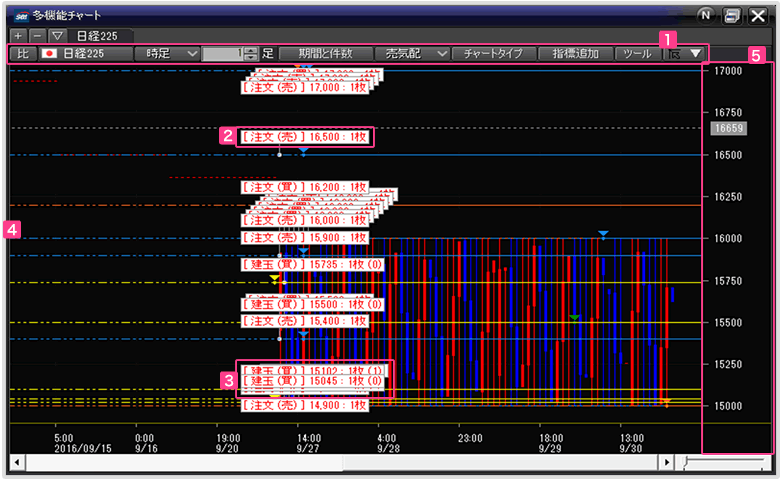The width and height of the screenshot is (780, 480).
Task: Click the round N icon in title bar
Action: tap(707, 16)
